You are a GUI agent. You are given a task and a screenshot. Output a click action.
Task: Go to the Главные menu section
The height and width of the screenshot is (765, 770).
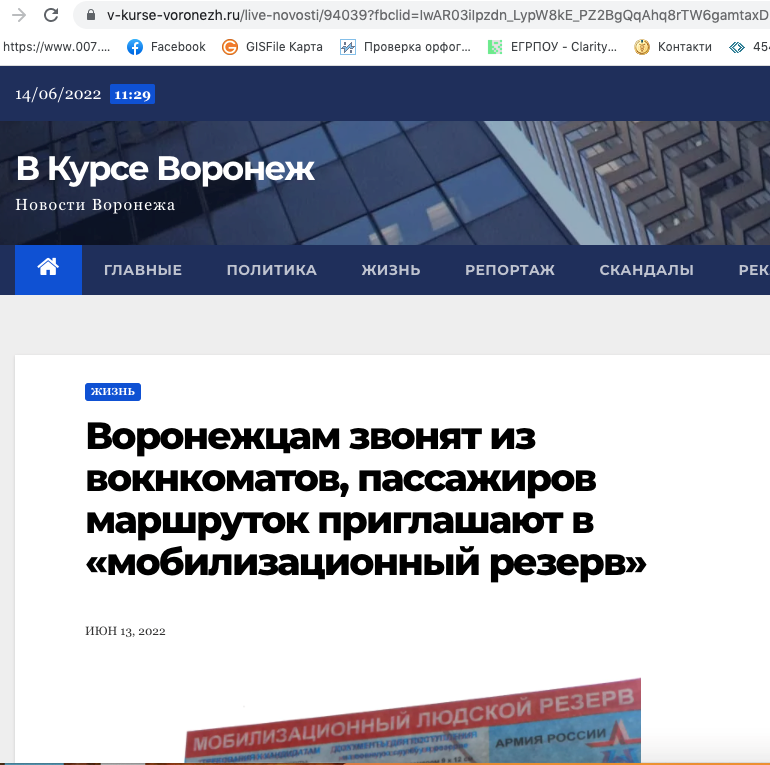(143, 270)
